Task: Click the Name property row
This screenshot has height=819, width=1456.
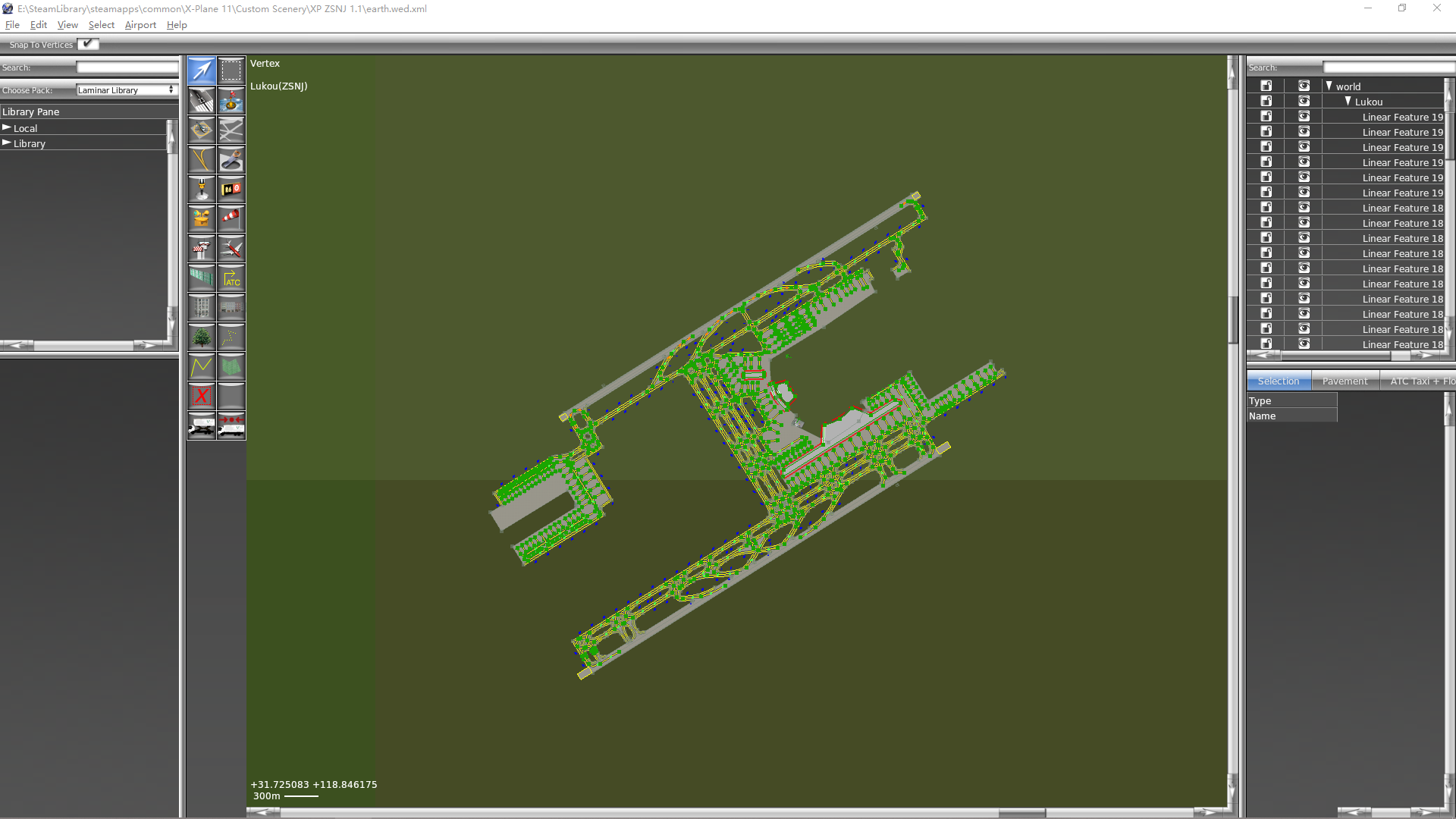Action: click(x=1292, y=416)
